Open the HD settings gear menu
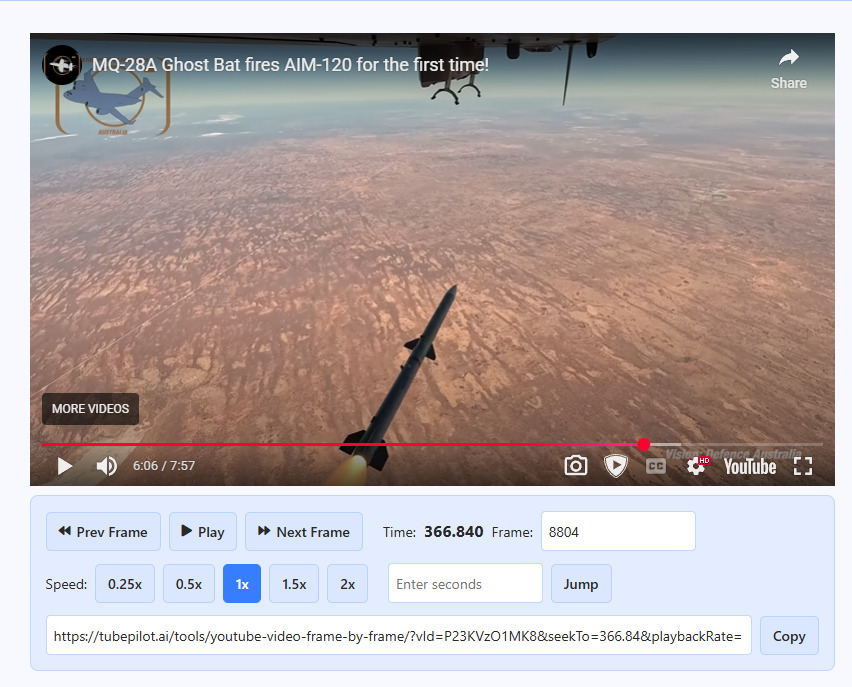Viewport: 852px width, 687px height. 696,466
